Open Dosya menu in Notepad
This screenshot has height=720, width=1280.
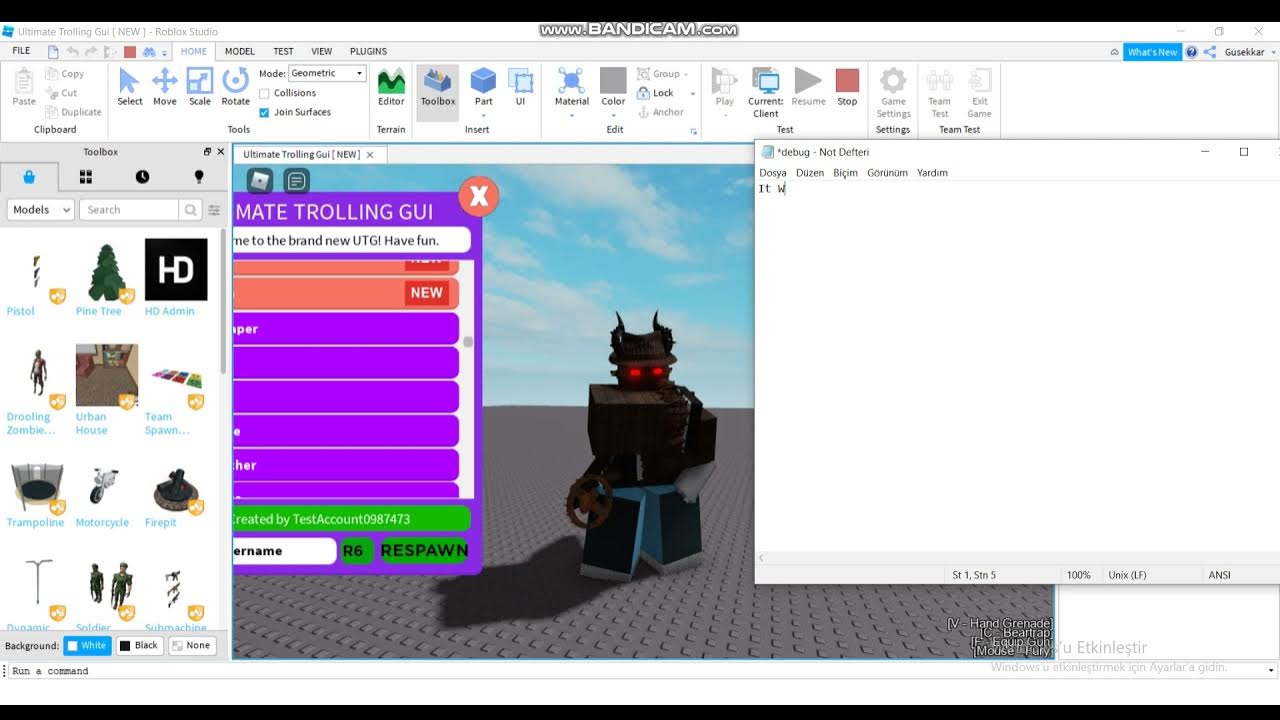[x=773, y=173]
